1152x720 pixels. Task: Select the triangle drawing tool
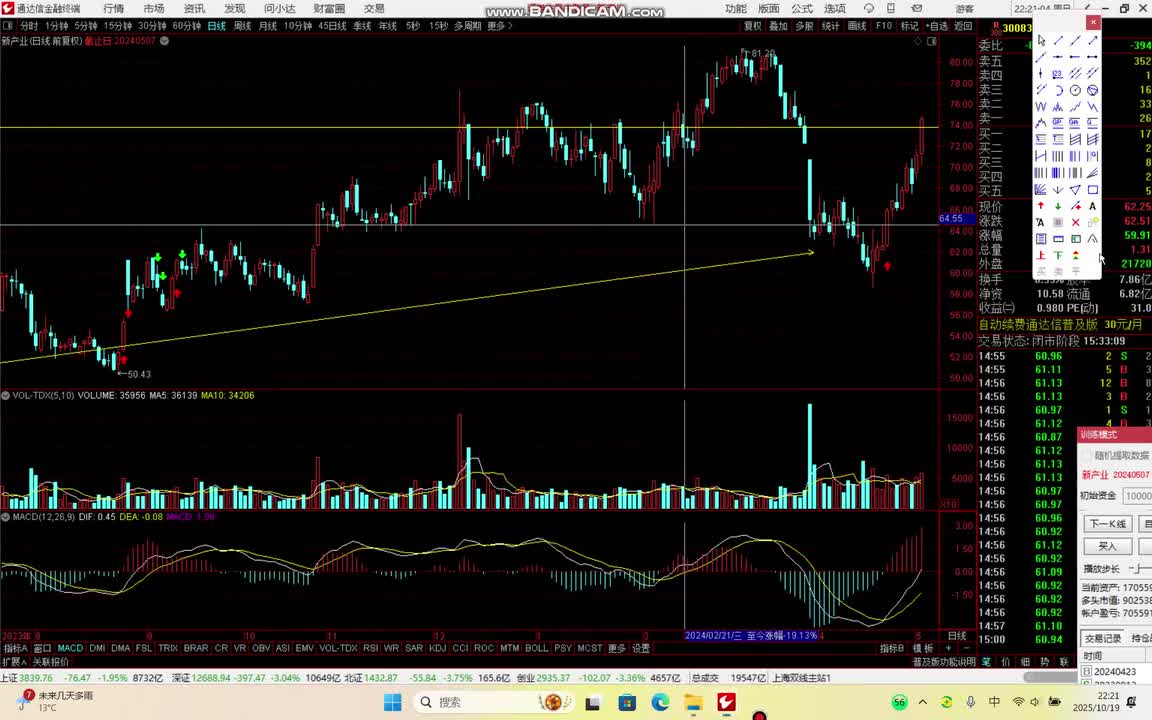(x=1076, y=190)
